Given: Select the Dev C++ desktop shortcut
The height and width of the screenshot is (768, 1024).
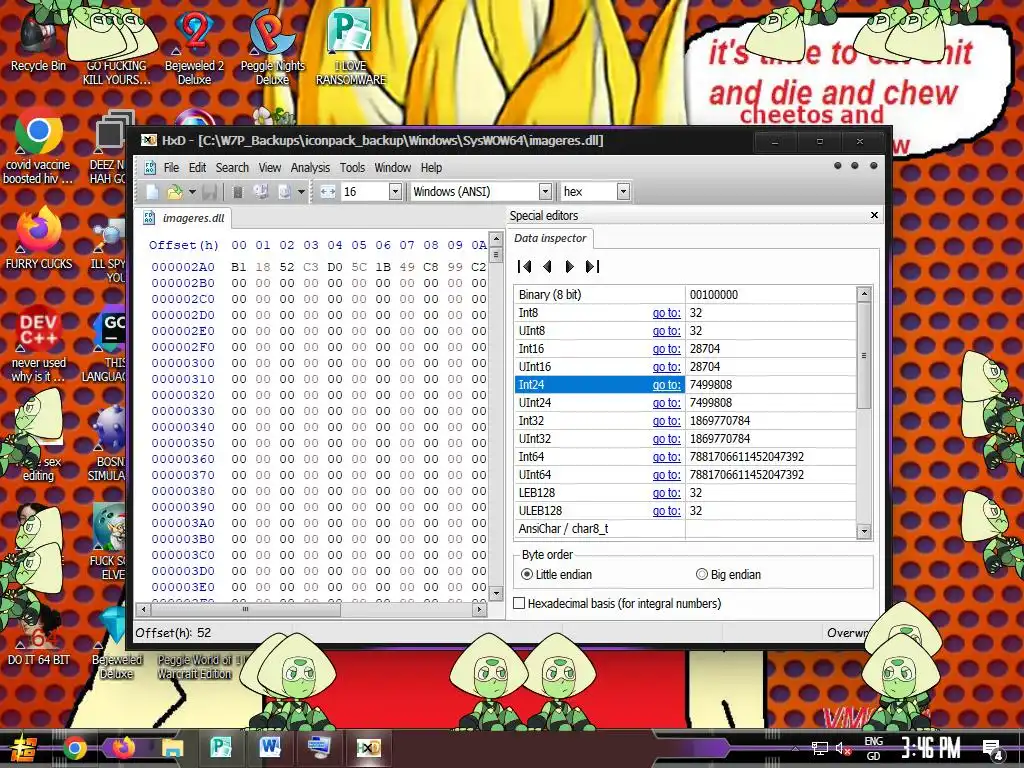Looking at the screenshot, I should click(38, 343).
